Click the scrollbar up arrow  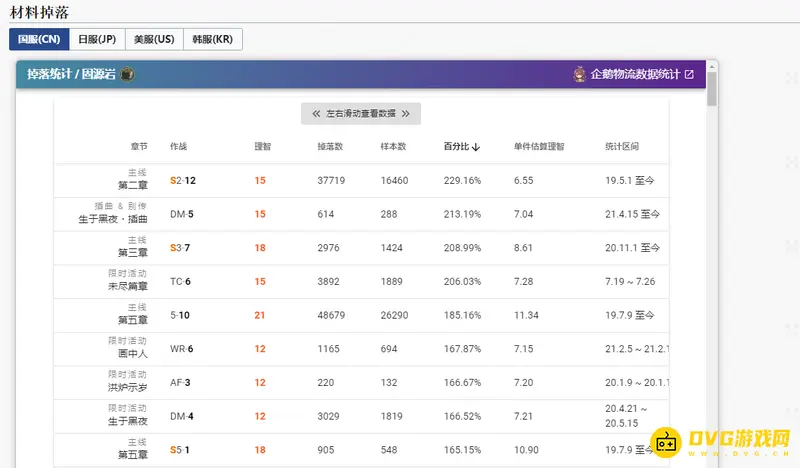tap(712, 66)
